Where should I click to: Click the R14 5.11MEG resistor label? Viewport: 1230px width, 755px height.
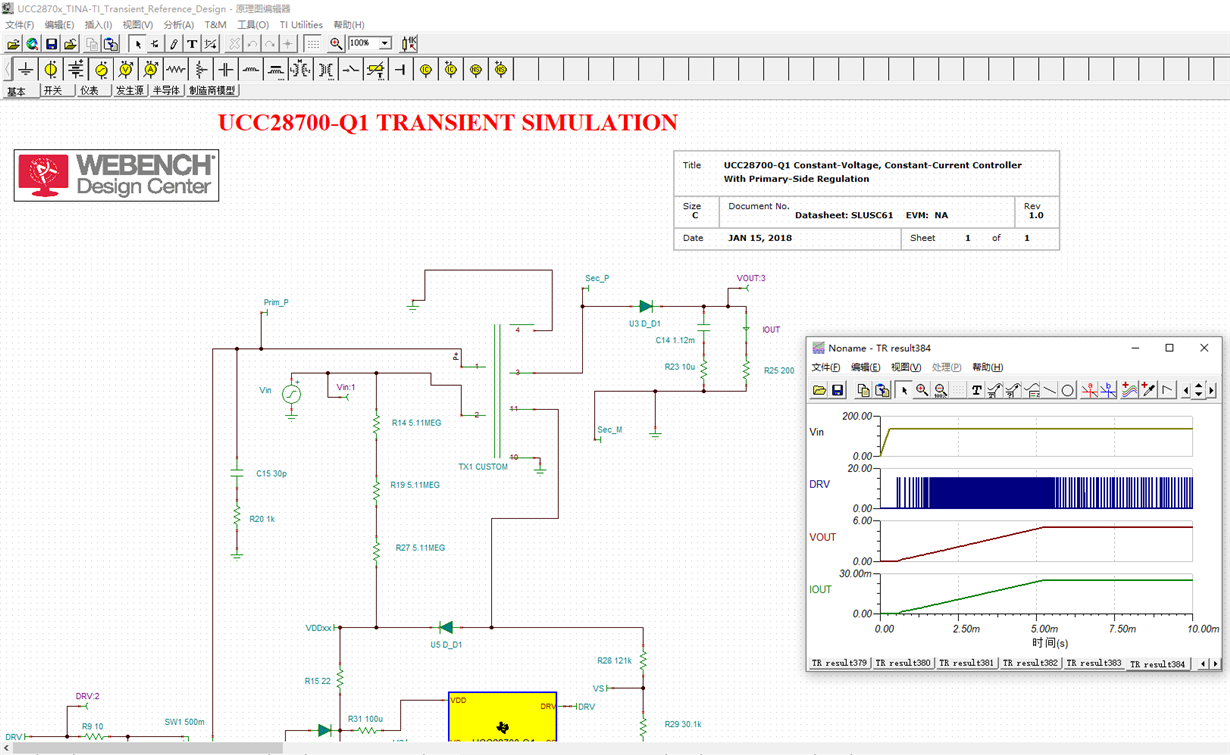click(416, 423)
